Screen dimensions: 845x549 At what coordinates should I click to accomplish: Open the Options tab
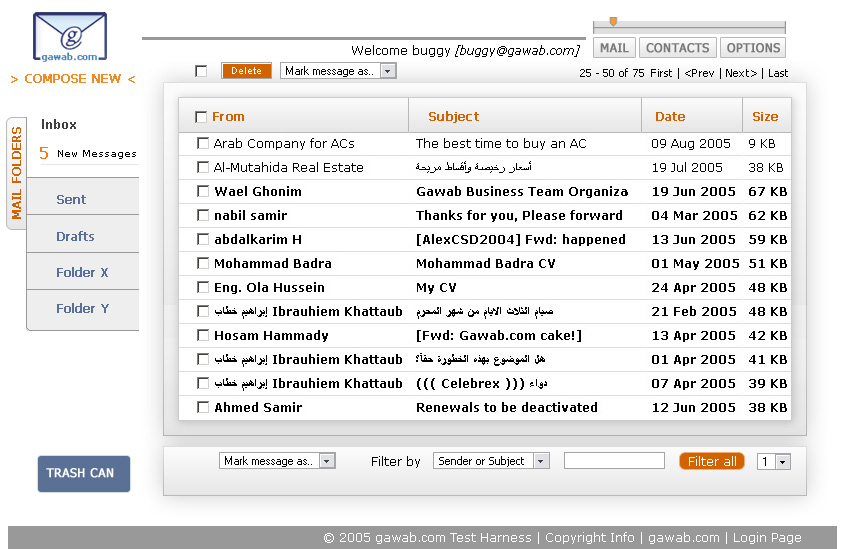[x=753, y=48]
